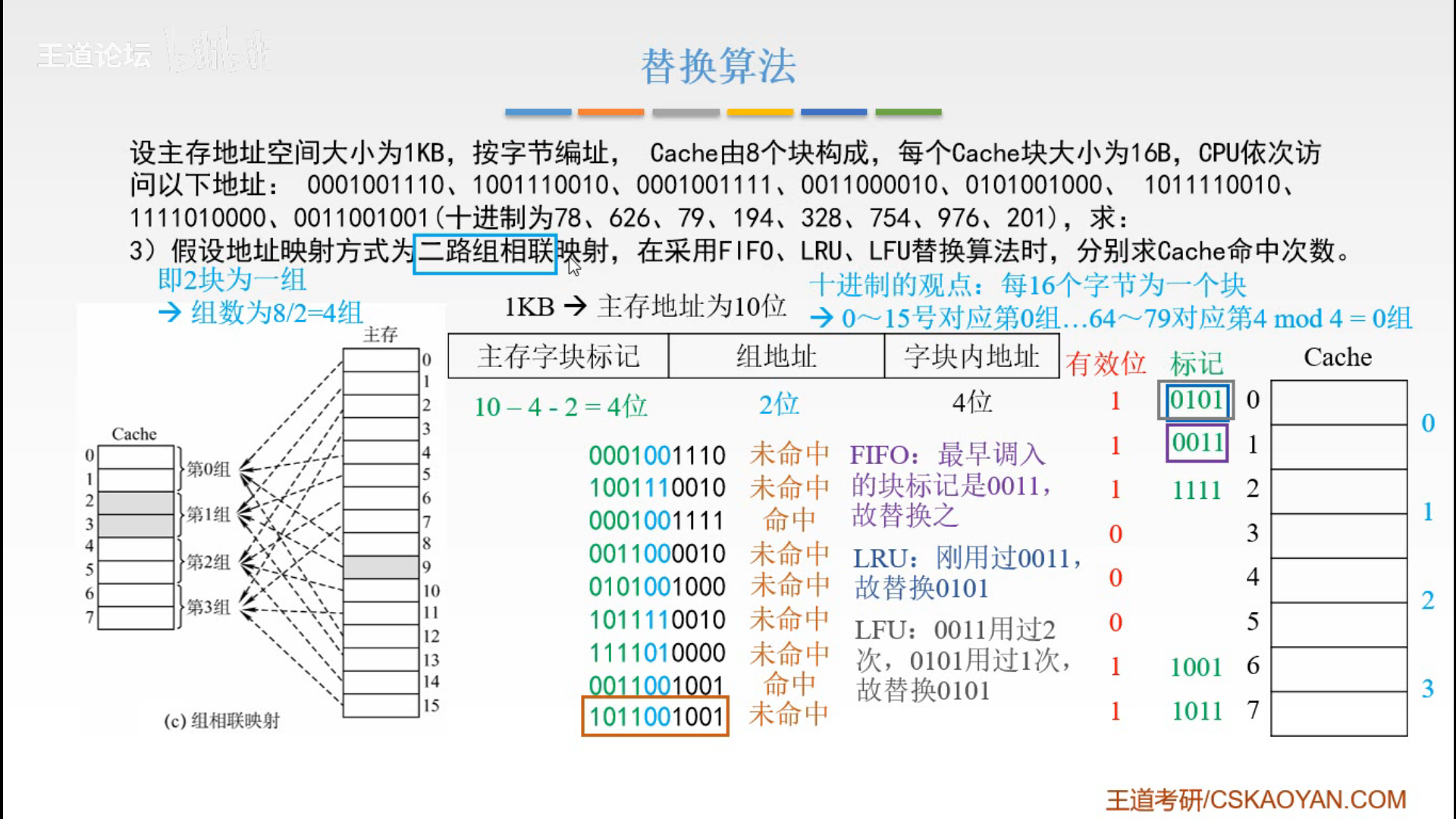Click the shaded main memory block 9
The width and height of the screenshot is (1456, 819).
381,566
